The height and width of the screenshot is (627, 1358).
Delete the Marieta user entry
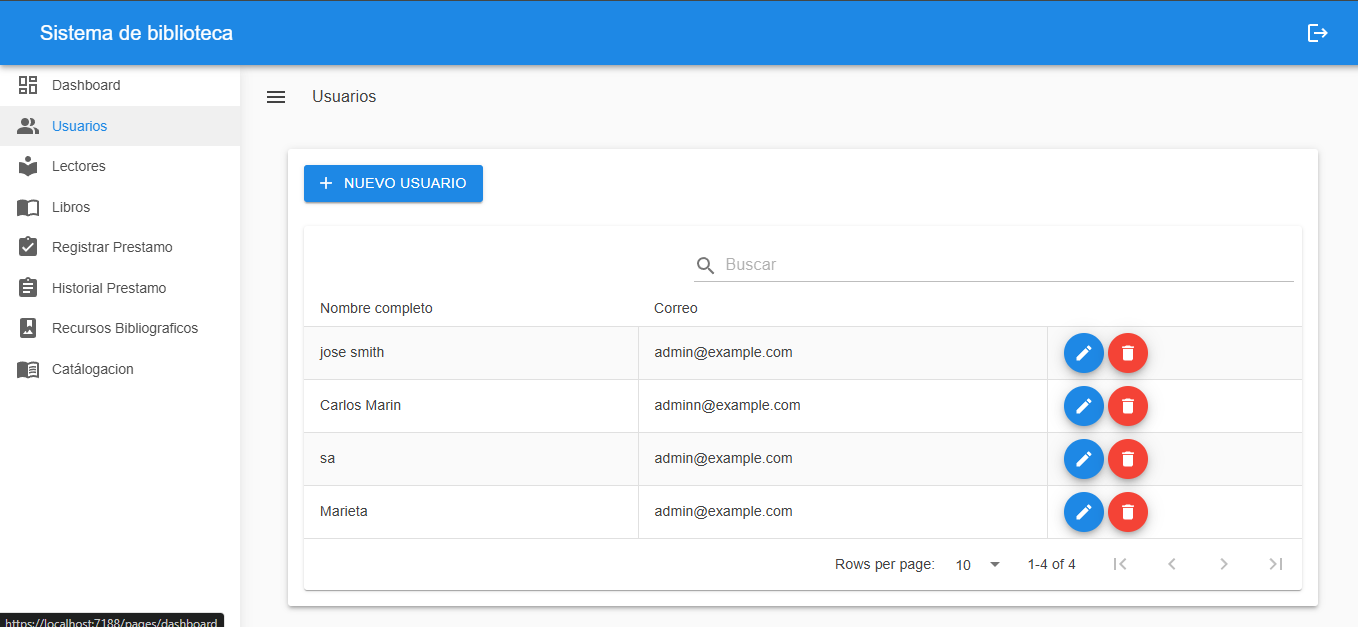point(1128,512)
